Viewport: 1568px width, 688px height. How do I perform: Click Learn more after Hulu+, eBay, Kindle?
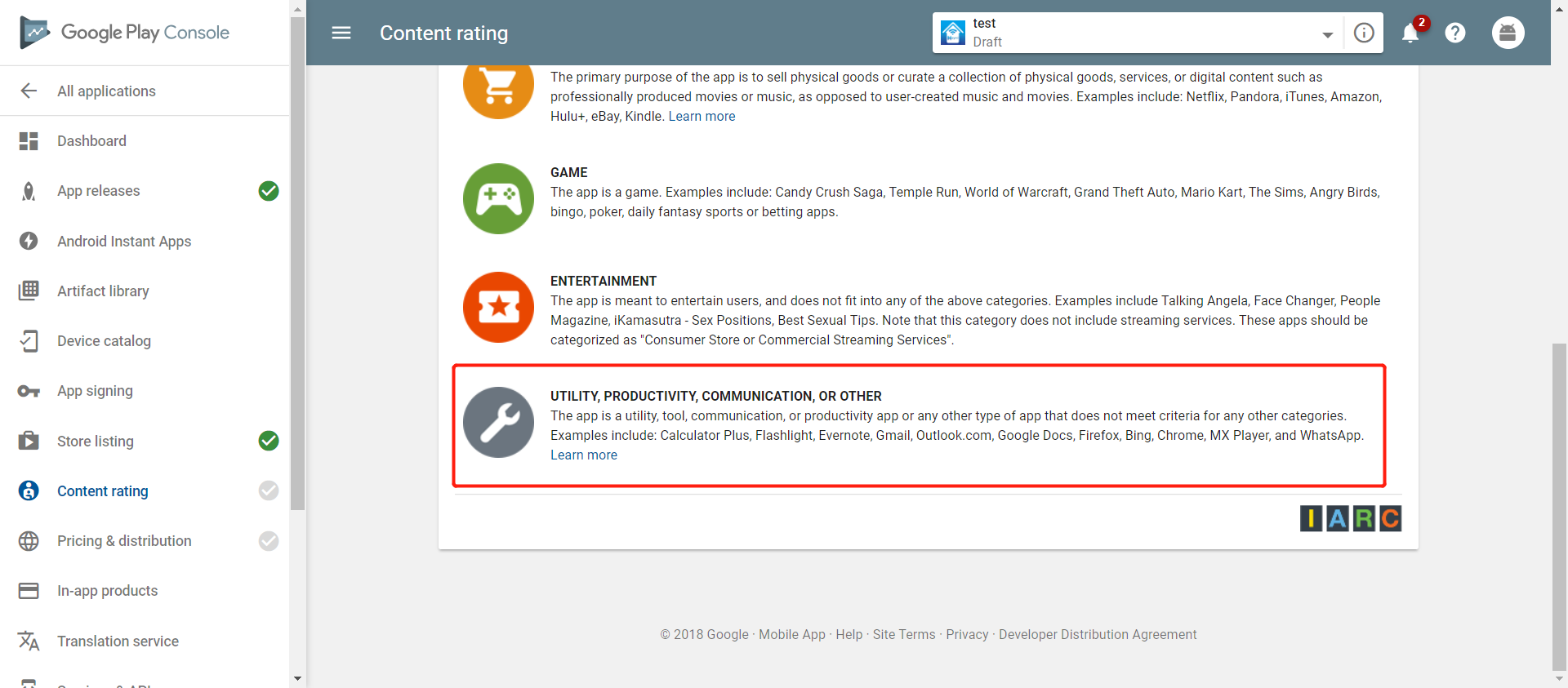[702, 116]
